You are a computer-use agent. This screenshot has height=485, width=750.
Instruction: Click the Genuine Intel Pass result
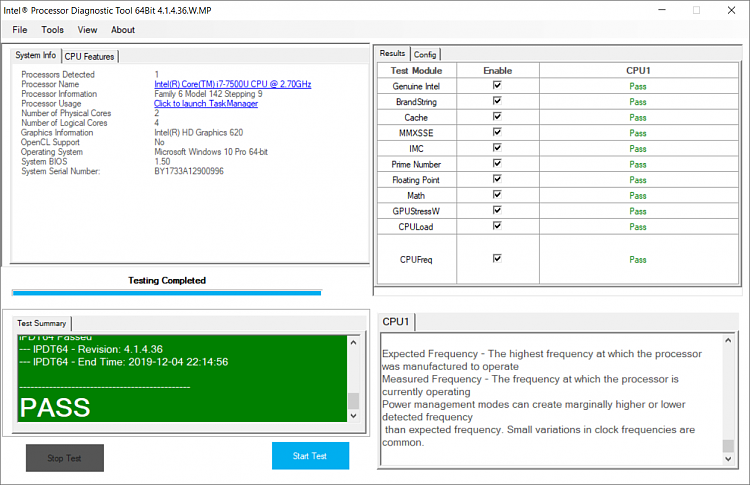(638, 87)
